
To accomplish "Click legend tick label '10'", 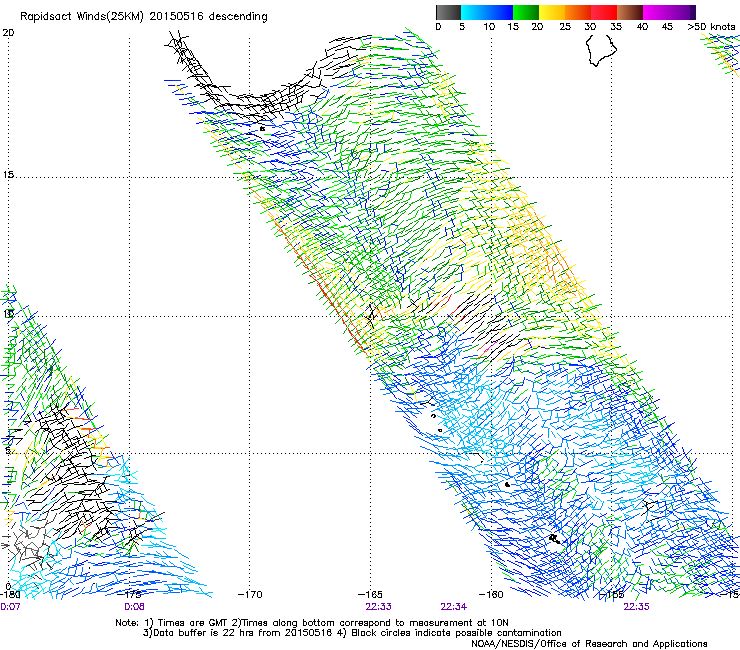I will [489, 27].
